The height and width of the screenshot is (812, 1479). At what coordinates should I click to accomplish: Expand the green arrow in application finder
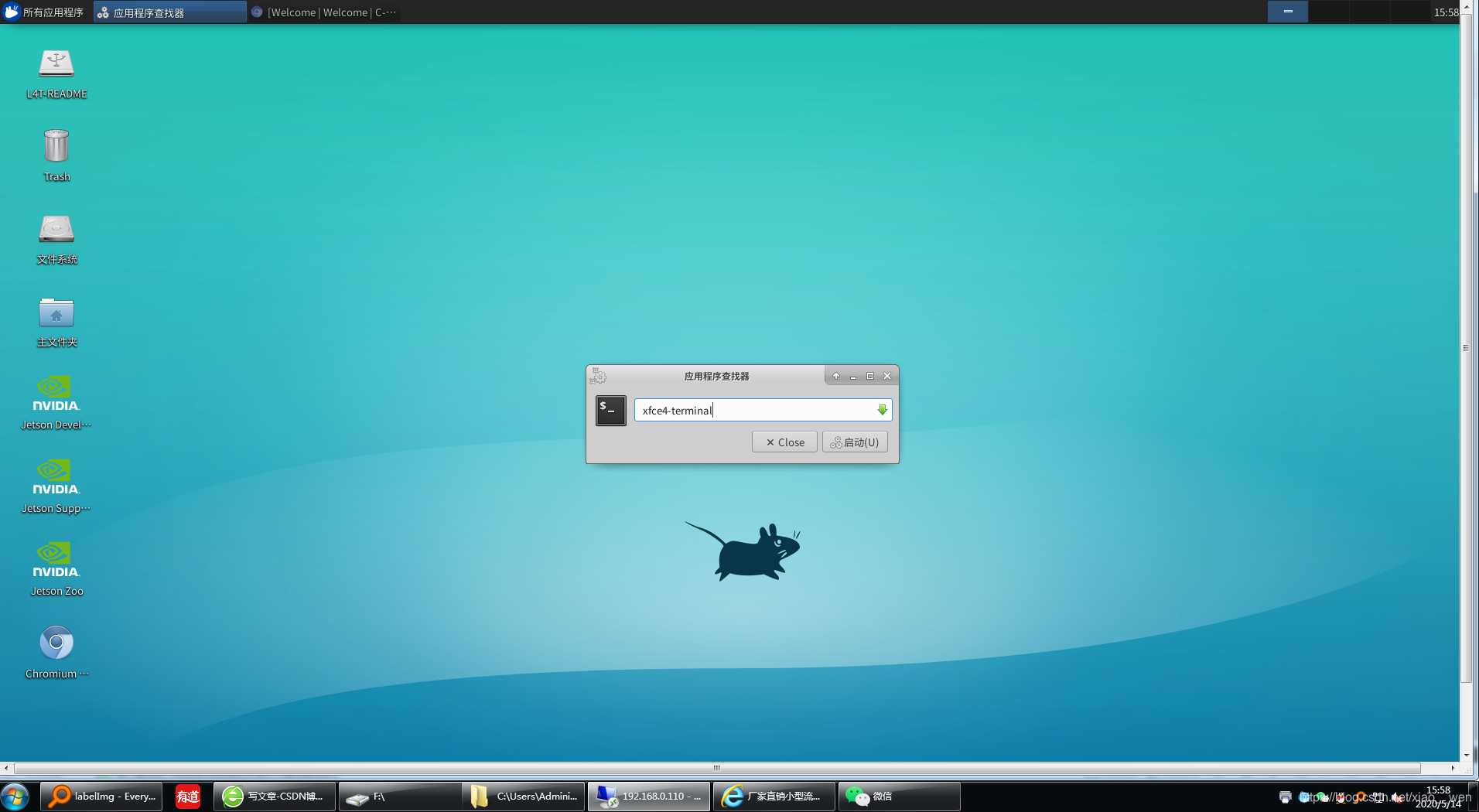pos(883,410)
